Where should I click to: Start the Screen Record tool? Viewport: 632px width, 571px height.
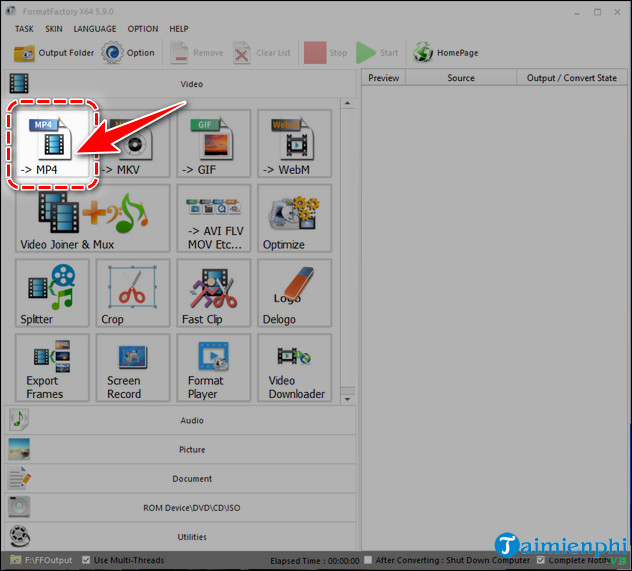pyautogui.click(x=133, y=368)
